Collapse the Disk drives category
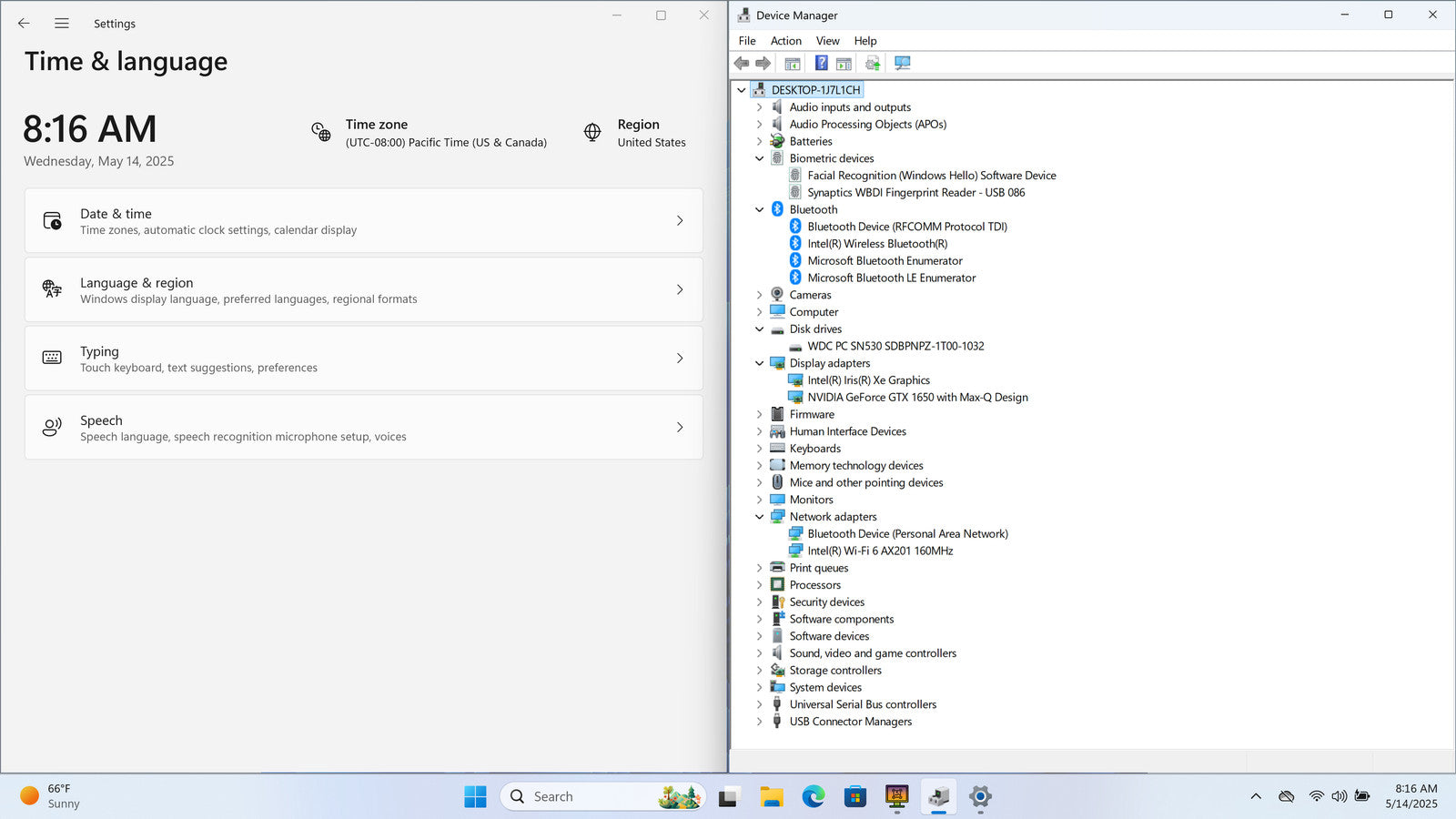Screen dimensions: 1456x819 [760, 329]
